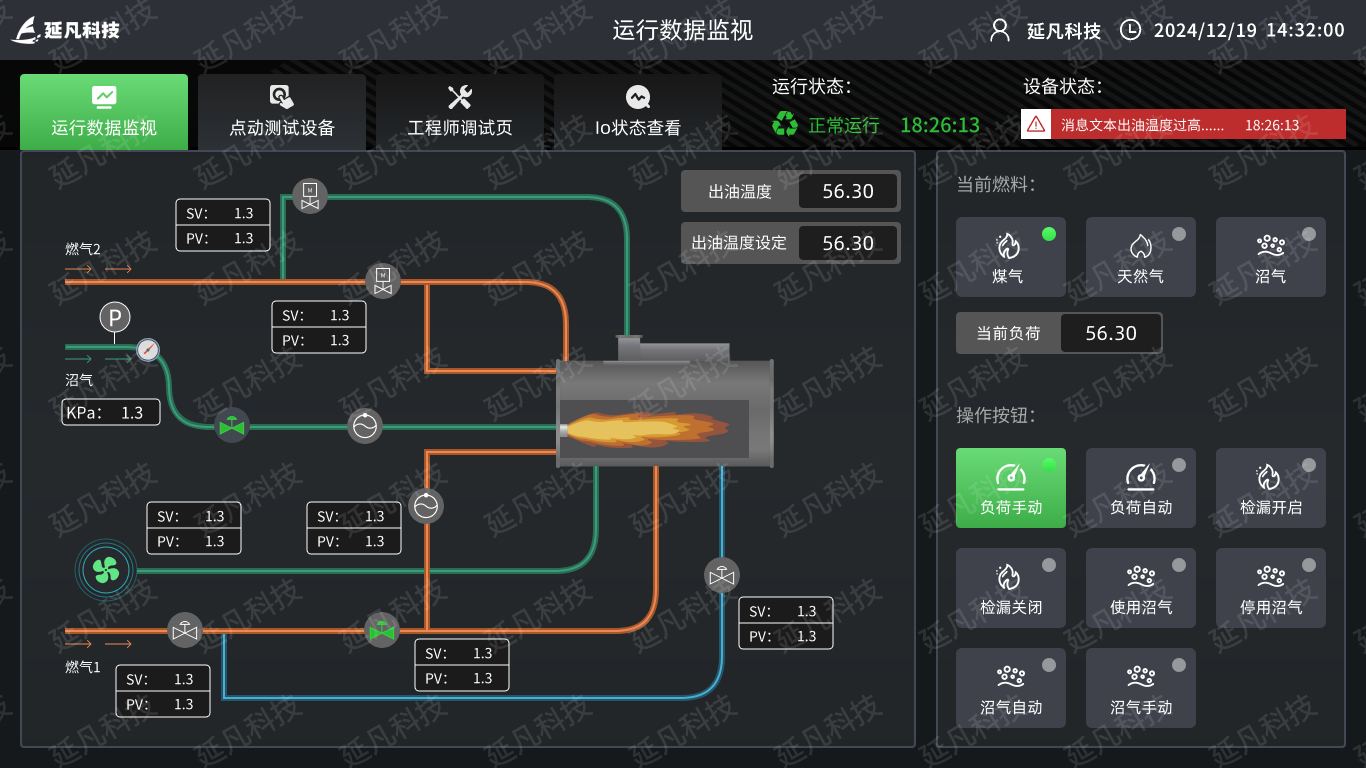Select the 煤气 fuel icon
Screen dimensions: 1366x768
(x=1010, y=256)
